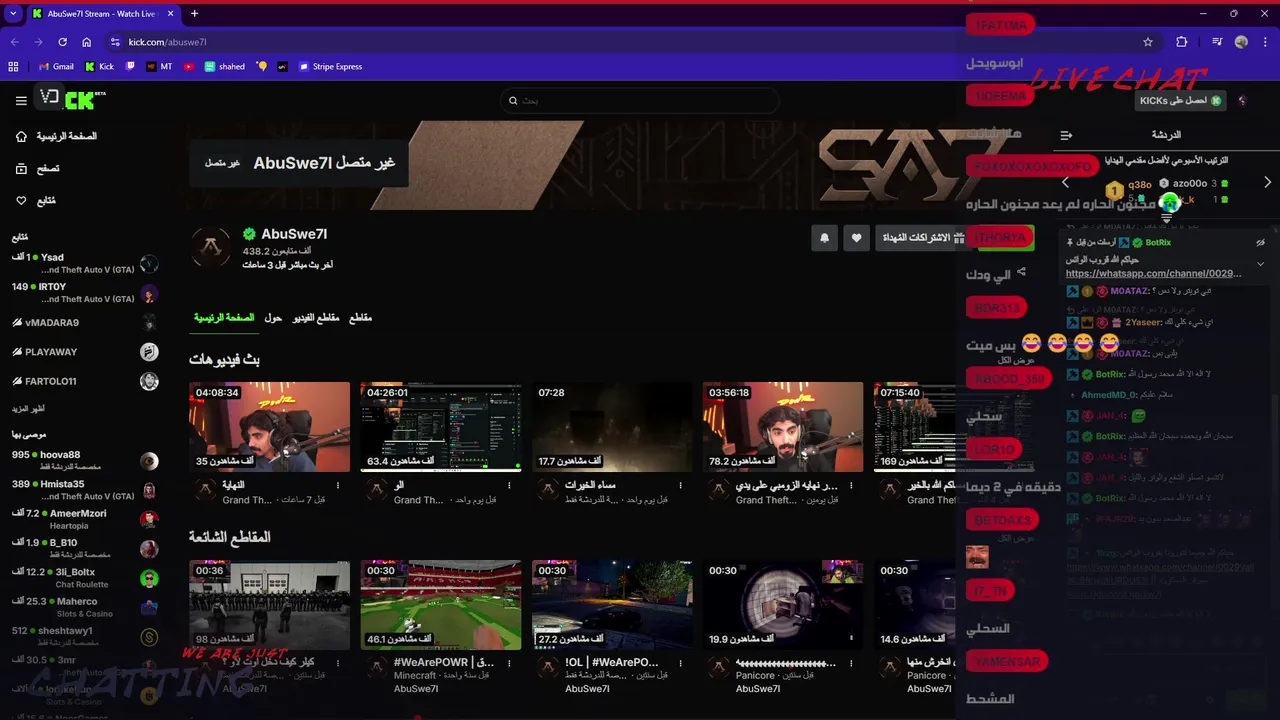Open AmeerMzori recommended channel

pos(85,519)
